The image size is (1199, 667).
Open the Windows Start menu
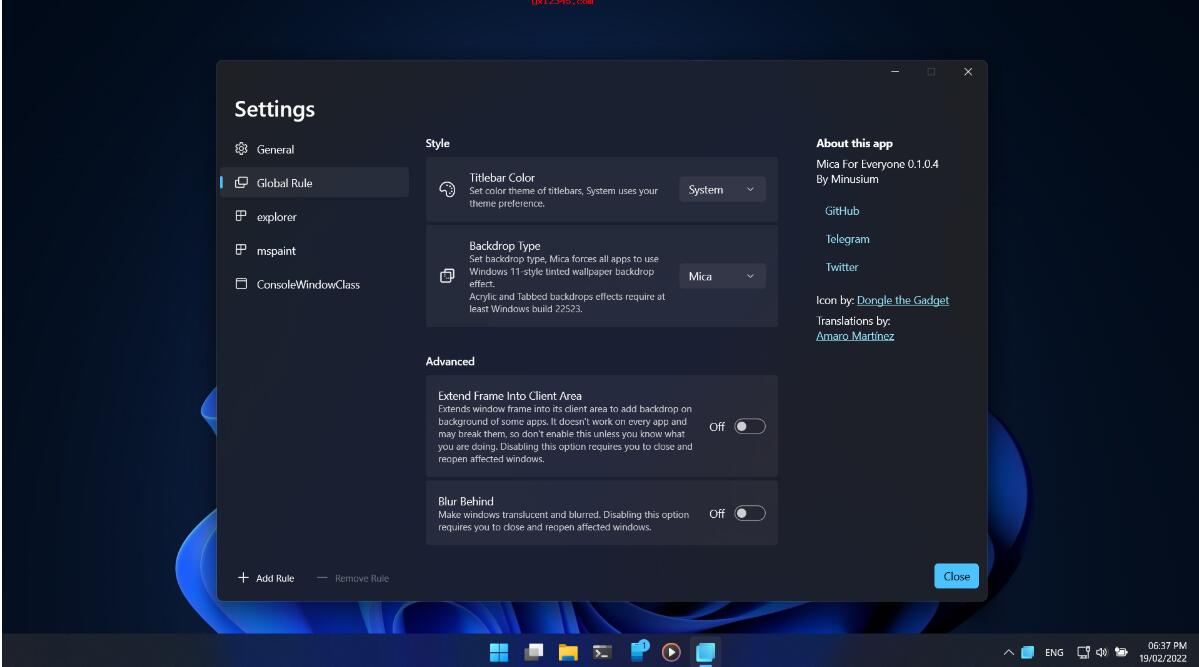499,652
